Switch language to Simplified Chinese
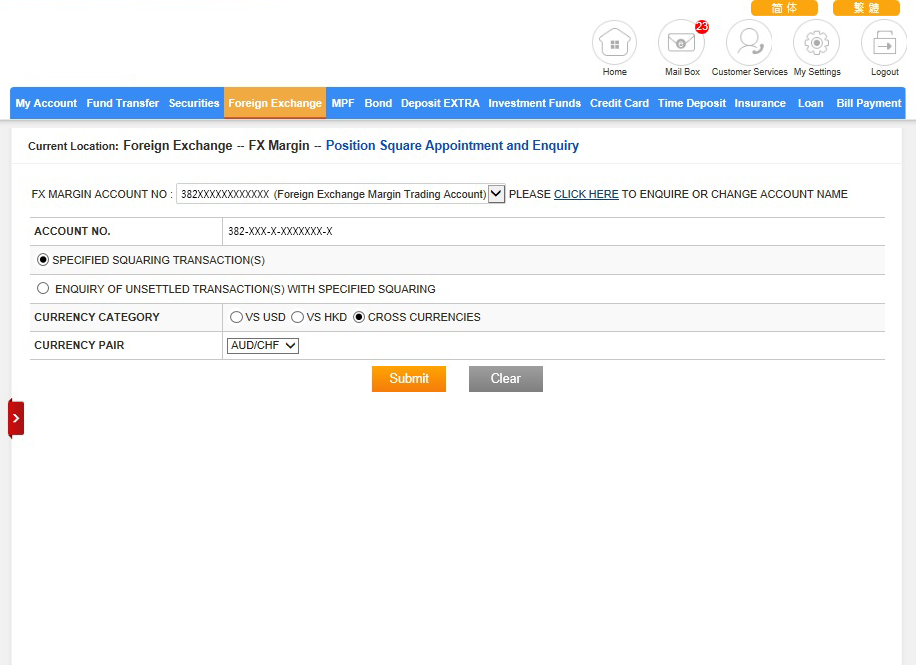Viewport: 916px width, 665px height. pos(784,8)
